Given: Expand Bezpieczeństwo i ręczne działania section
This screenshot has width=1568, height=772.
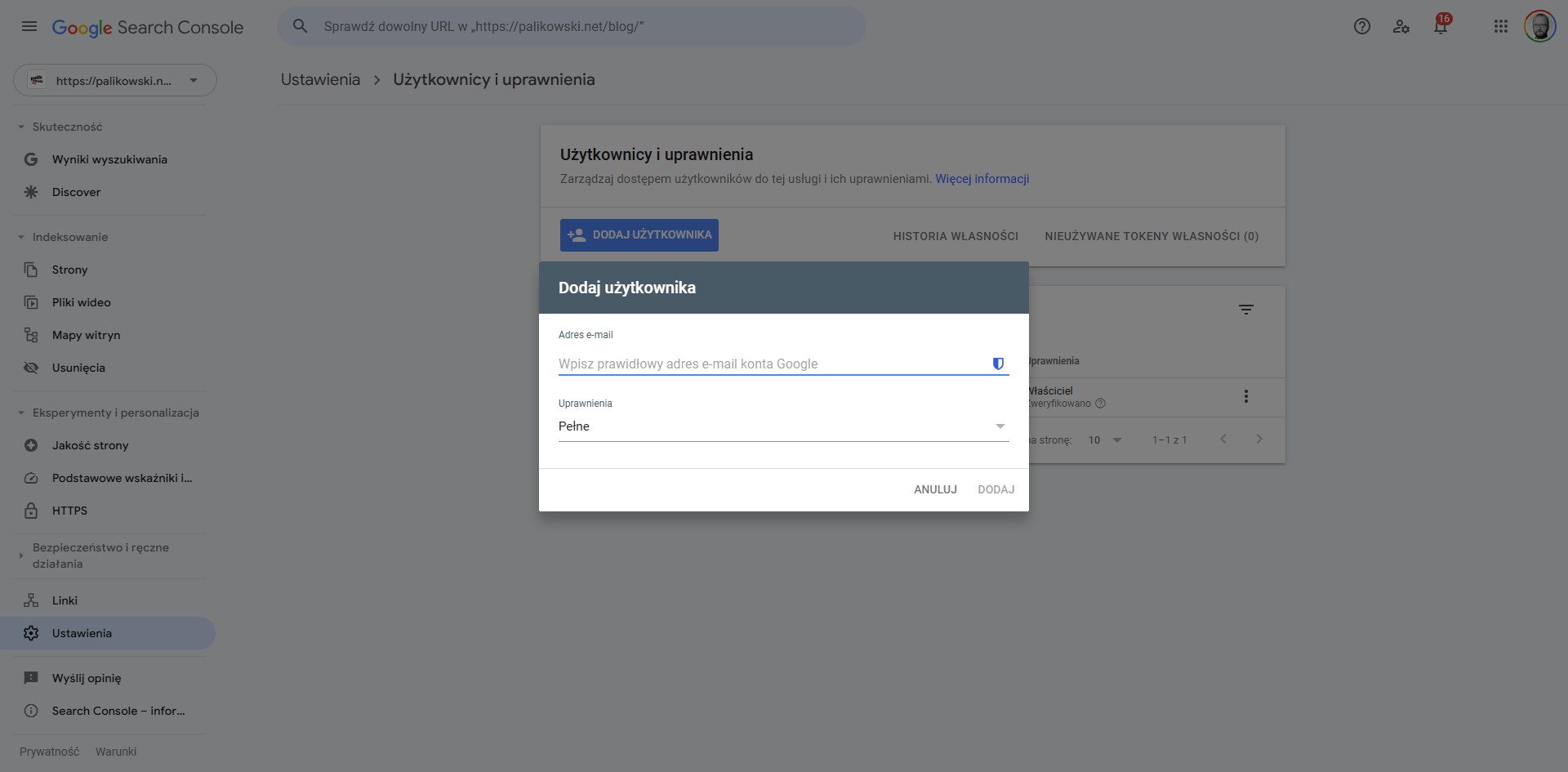Looking at the screenshot, I should pos(21,556).
